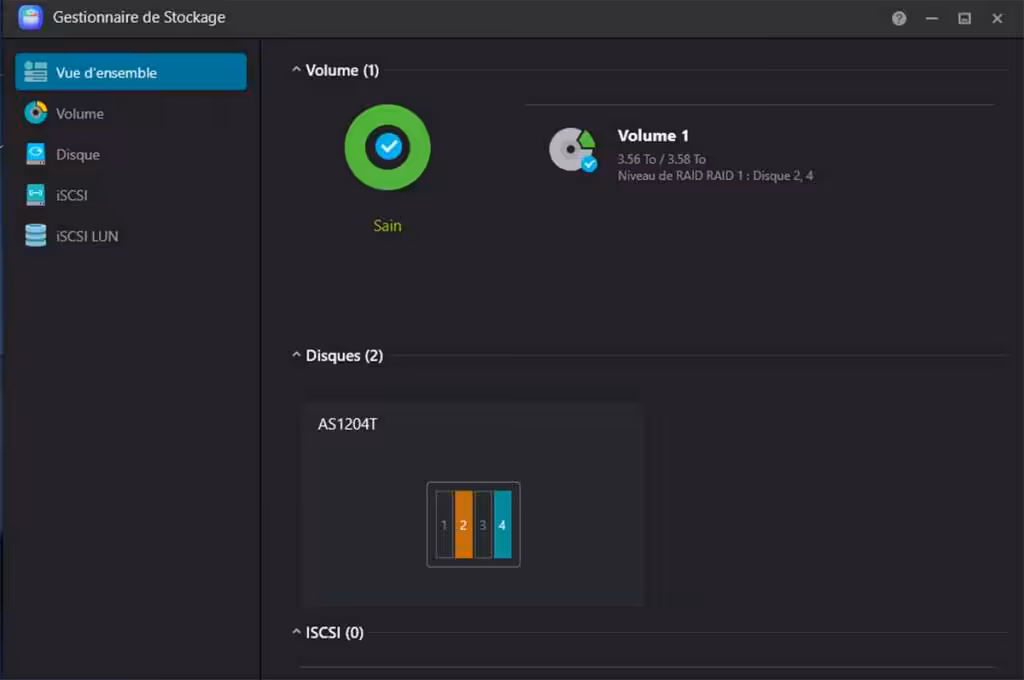This screenshot has width=1024, height=680.
Task: Collapse the ISCSI (0) section
Action: (296, 632)
